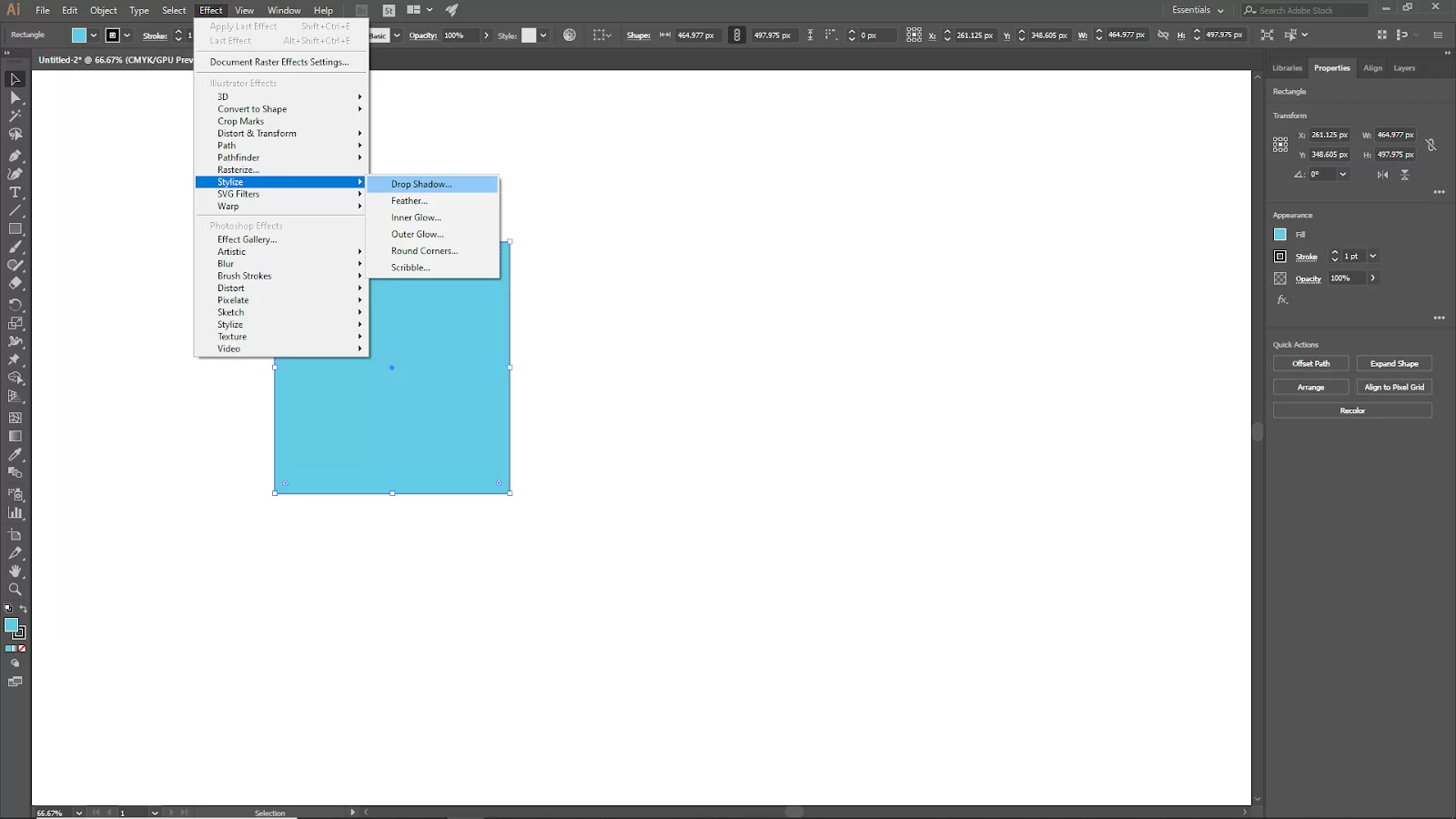Screen dimensions: 1456x819
Task: Swap fill and stroke colors
Action: coord(24,609)
